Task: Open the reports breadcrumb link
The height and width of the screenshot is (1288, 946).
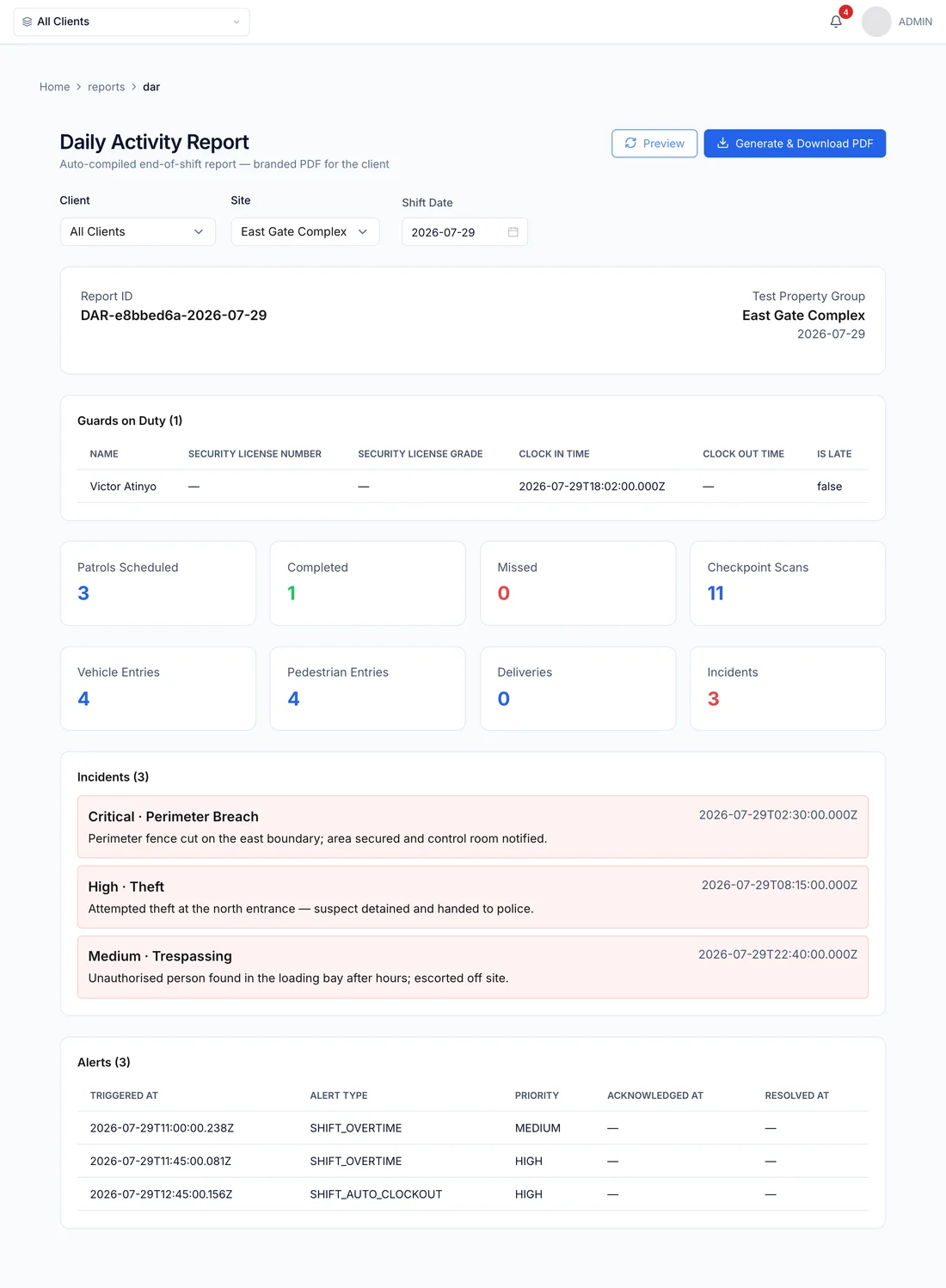Action: (107, 87)
